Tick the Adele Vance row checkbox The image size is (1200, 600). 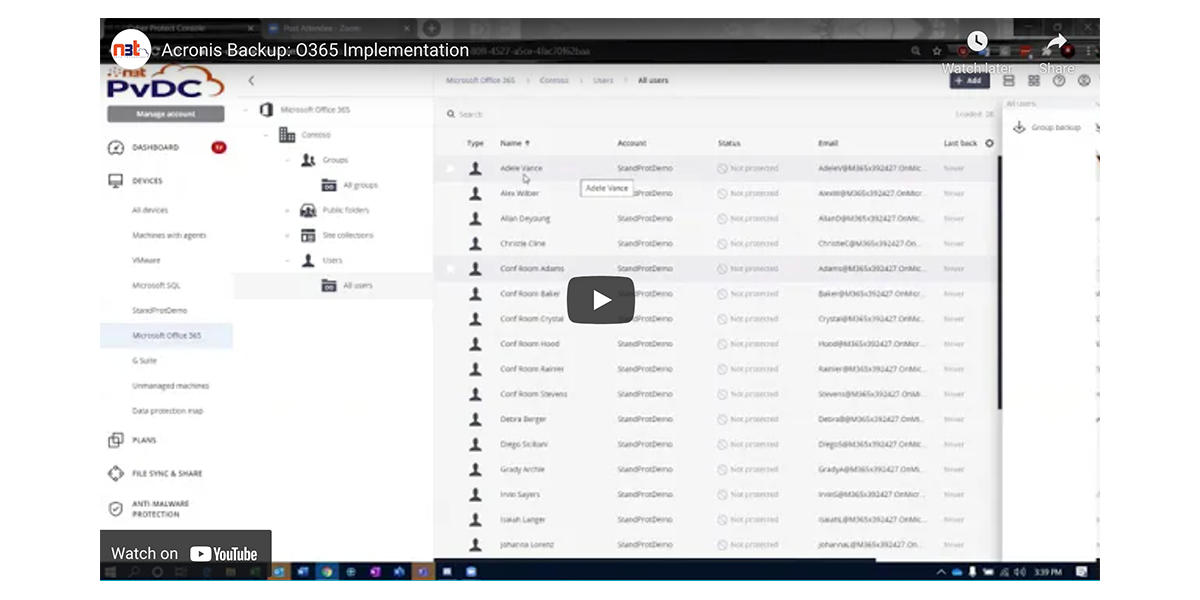click(x=450, y=169)
